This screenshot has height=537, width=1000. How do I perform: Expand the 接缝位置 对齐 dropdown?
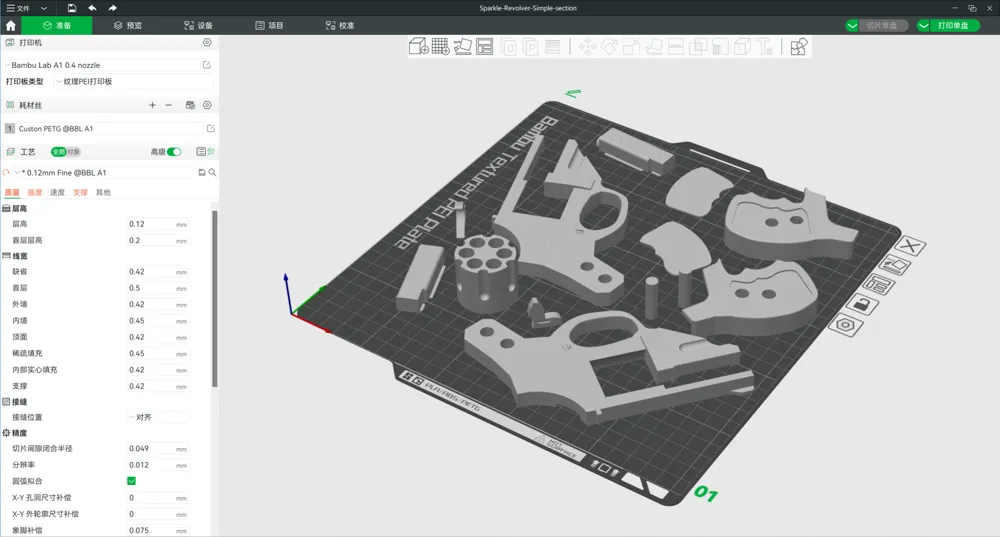157,417
